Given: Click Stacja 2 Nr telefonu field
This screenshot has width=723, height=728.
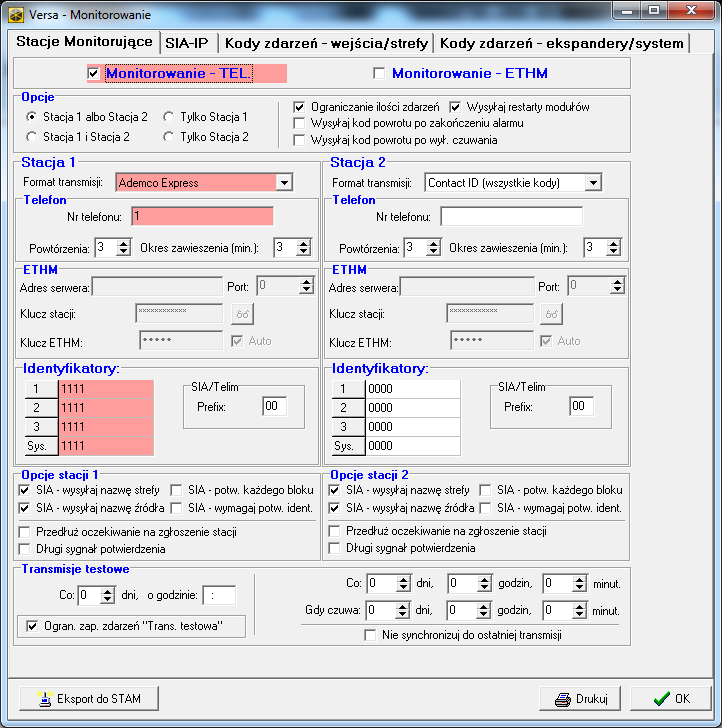Looking at the screenshot, I should (x=511, y=217).
